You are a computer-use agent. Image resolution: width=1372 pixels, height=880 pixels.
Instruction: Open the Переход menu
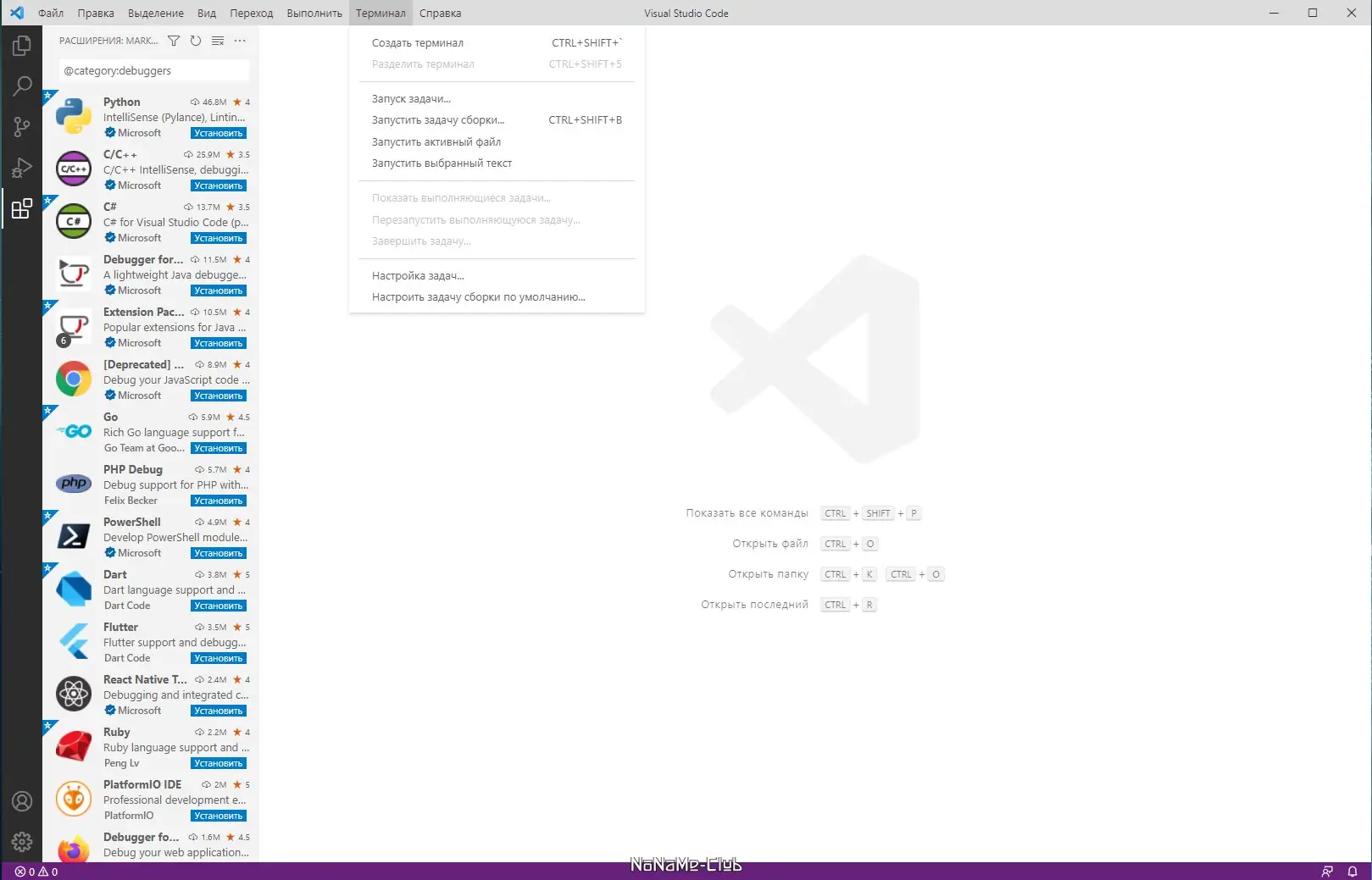[x=252, y=13]
